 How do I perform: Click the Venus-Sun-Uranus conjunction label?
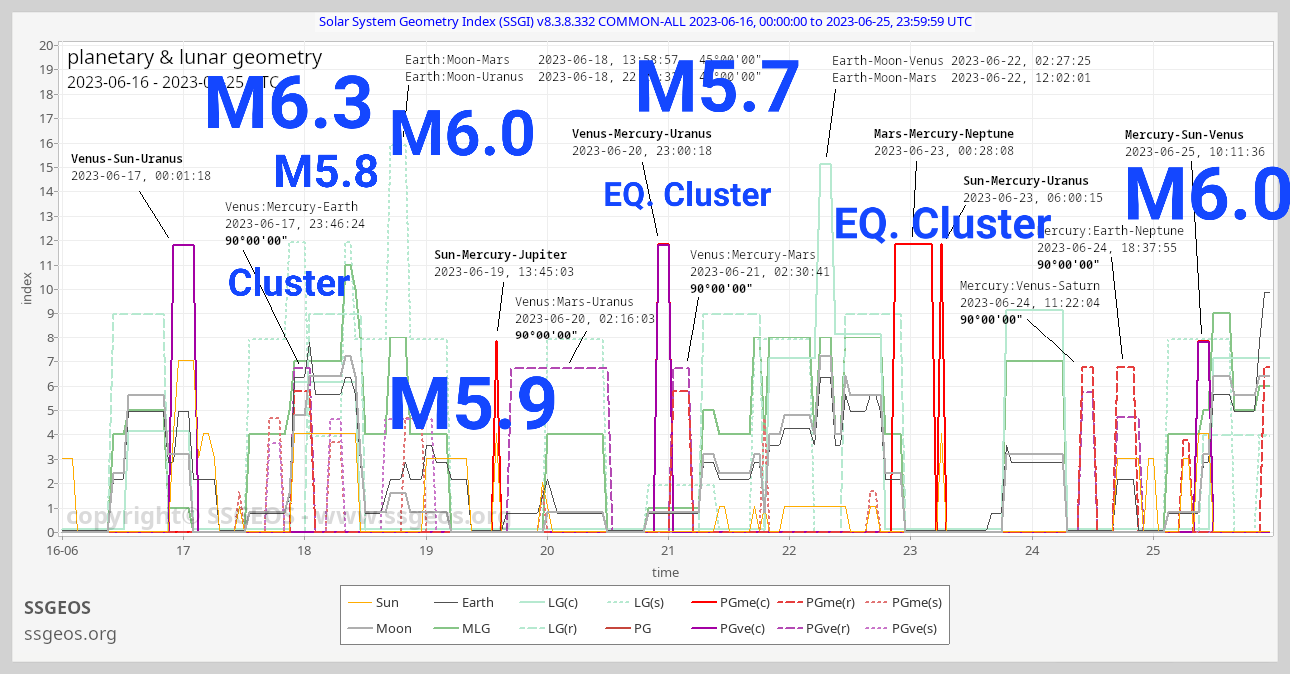point(127,159)
